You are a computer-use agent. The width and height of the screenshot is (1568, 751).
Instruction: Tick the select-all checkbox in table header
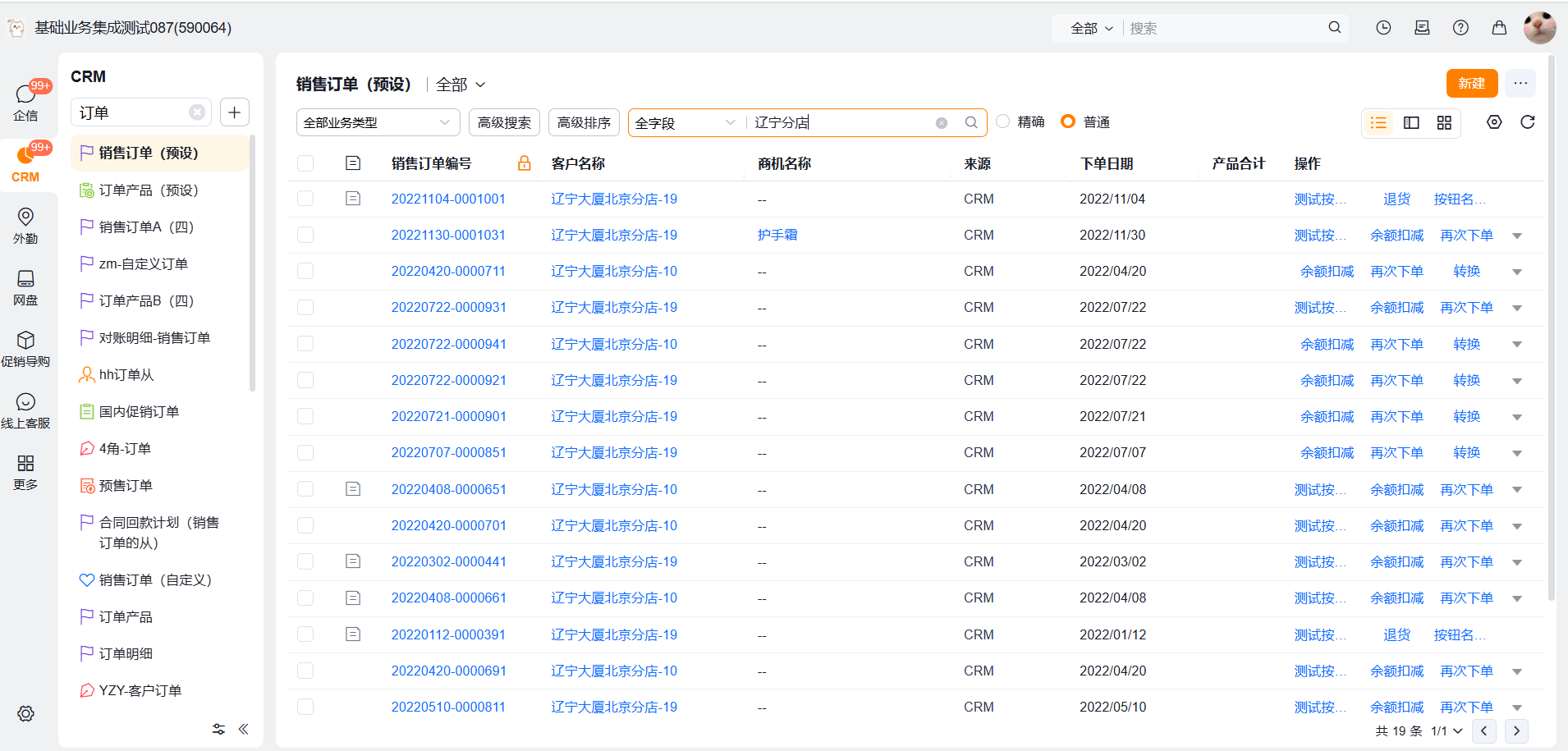pyautogui.click(x=305, y=163)
